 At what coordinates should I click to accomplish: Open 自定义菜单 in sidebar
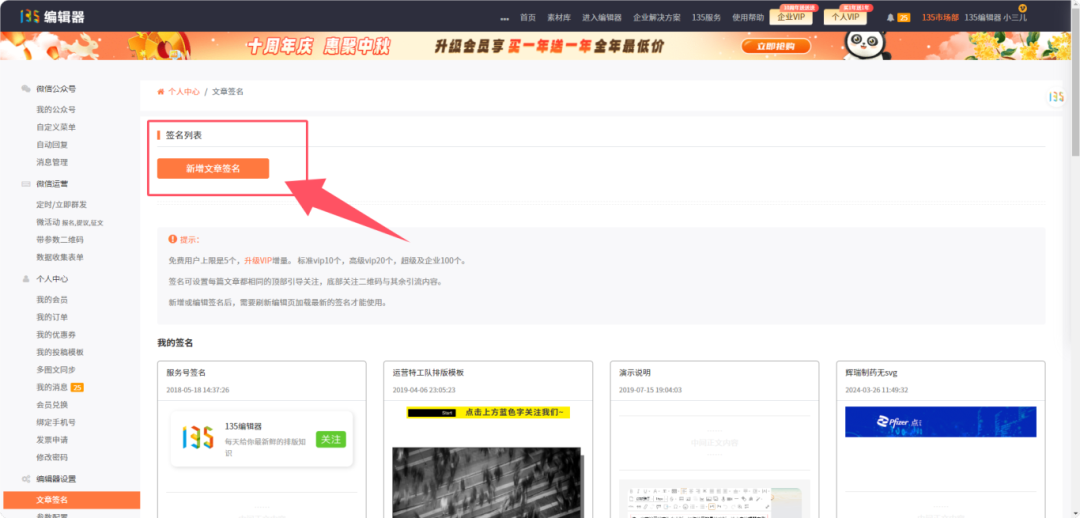(x=56, y=127)
